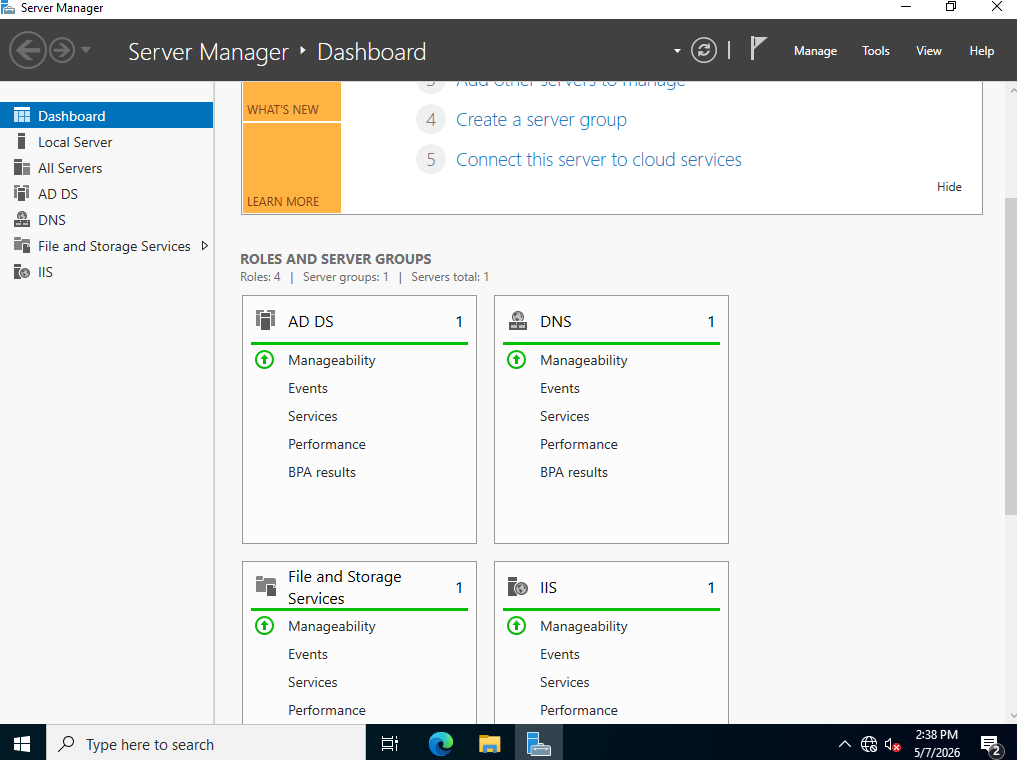
Task: Click the AD DS sidebar icon
Action: 21,193
